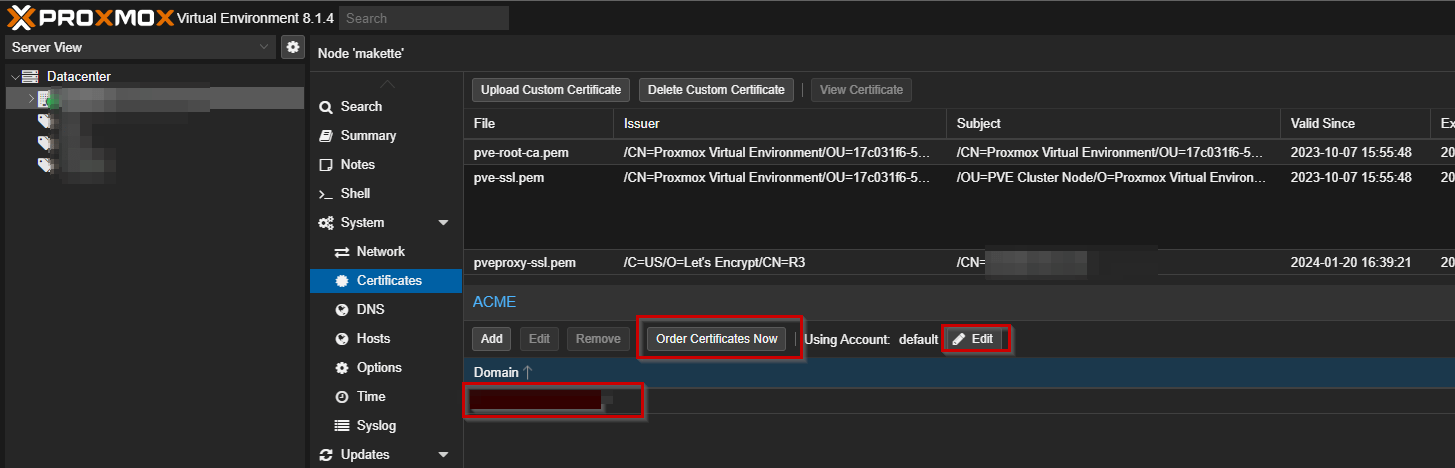Click the Options gear icon
This screenshot has width=1455, height=468.
click(x=342, y=367)
